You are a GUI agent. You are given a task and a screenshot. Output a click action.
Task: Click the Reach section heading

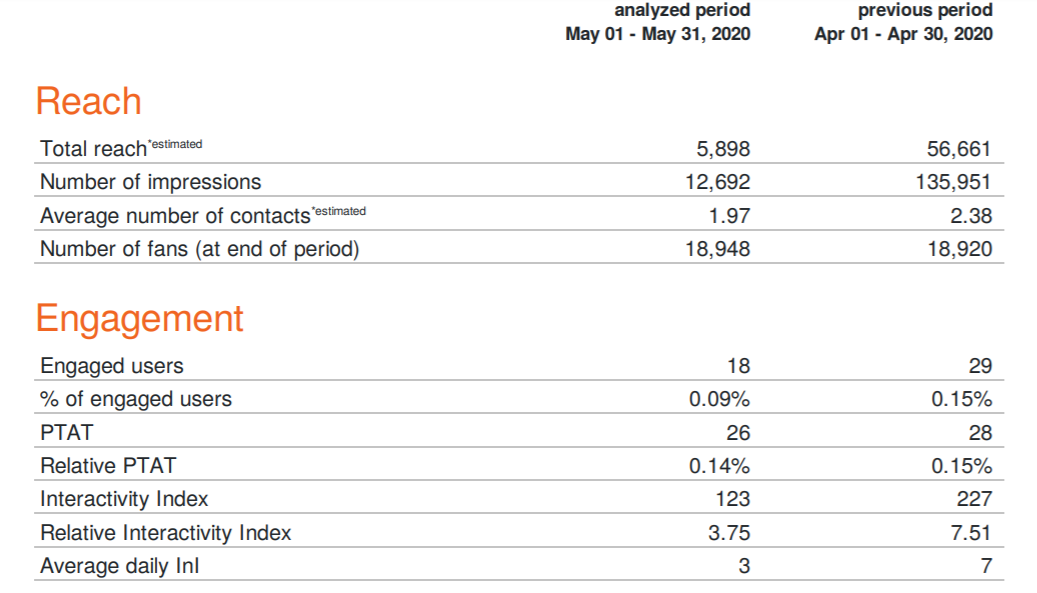[x=88, y=102]
